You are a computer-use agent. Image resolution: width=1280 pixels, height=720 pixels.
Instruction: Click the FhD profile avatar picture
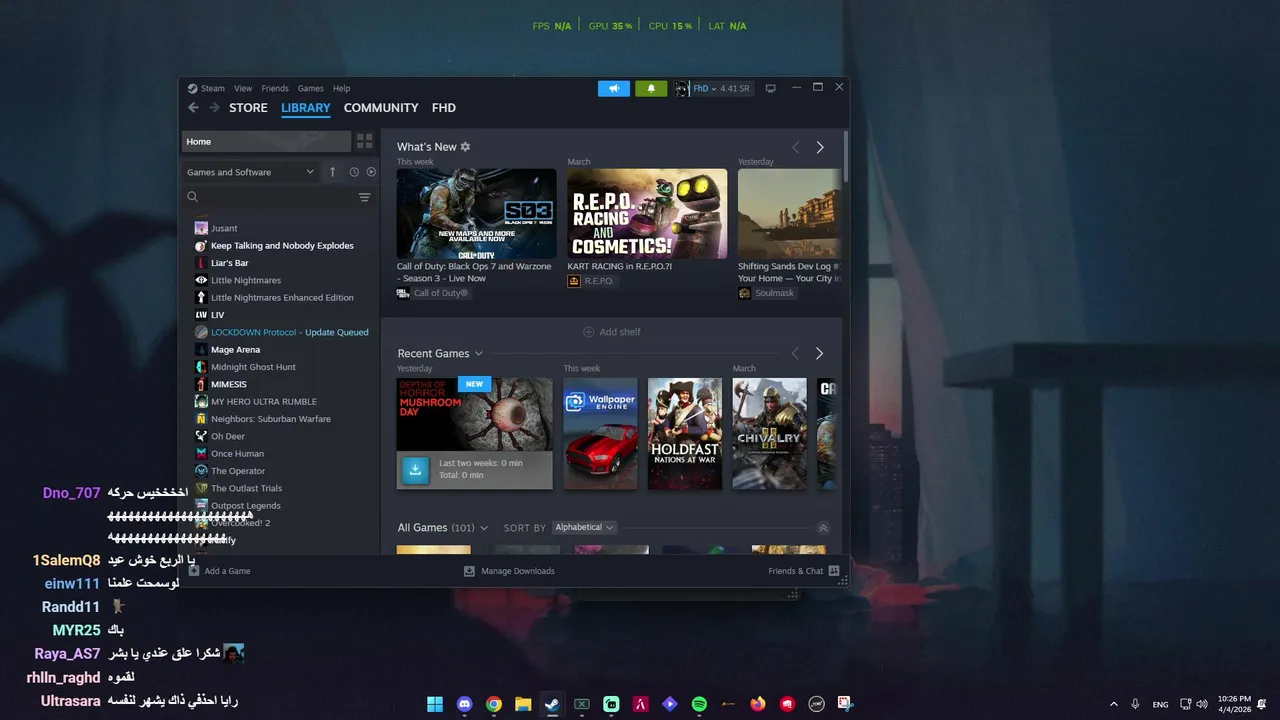[681, 88]
